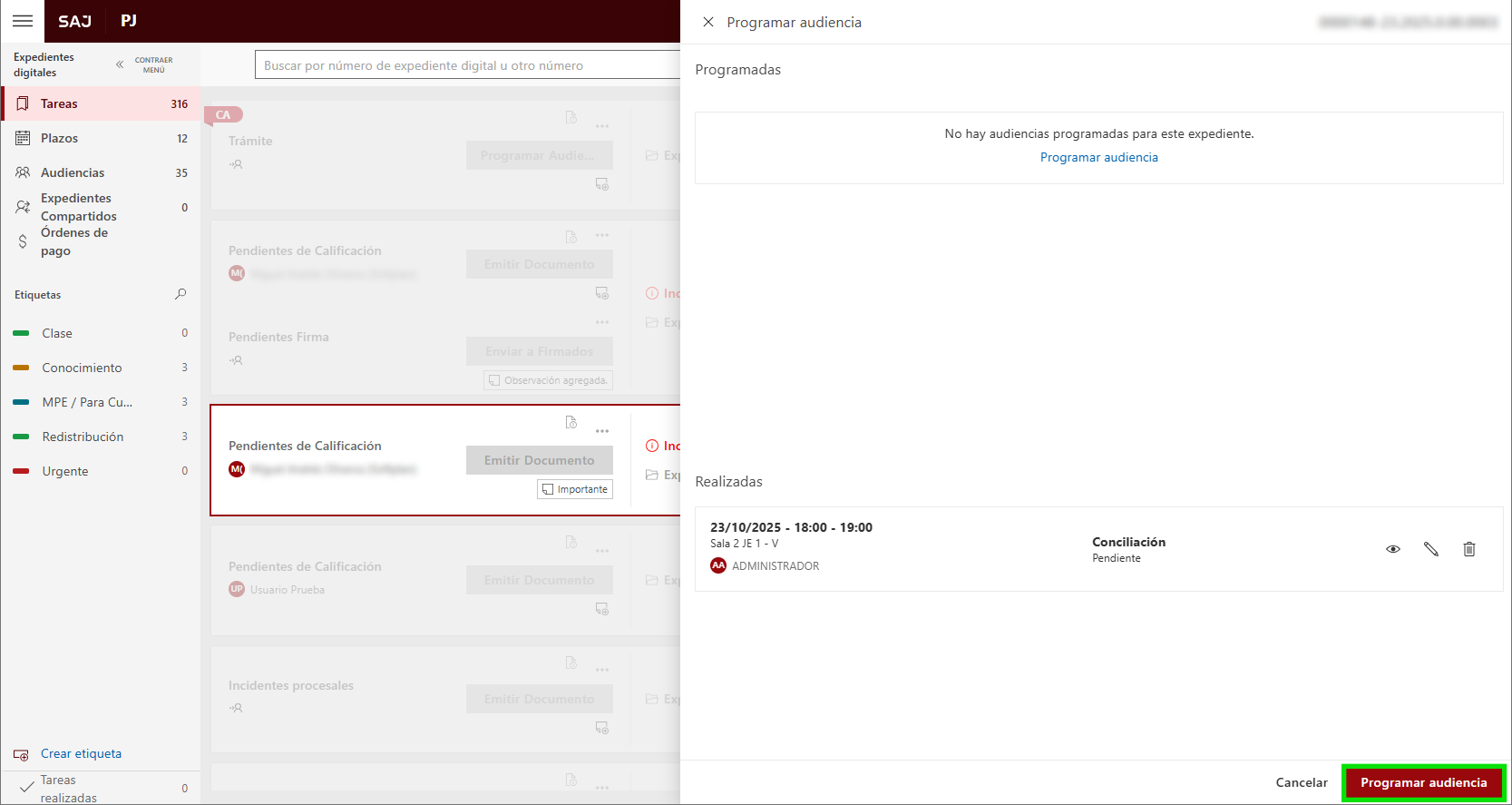Search labels using Etiquetas magnifier icon

tap(180, 294)
